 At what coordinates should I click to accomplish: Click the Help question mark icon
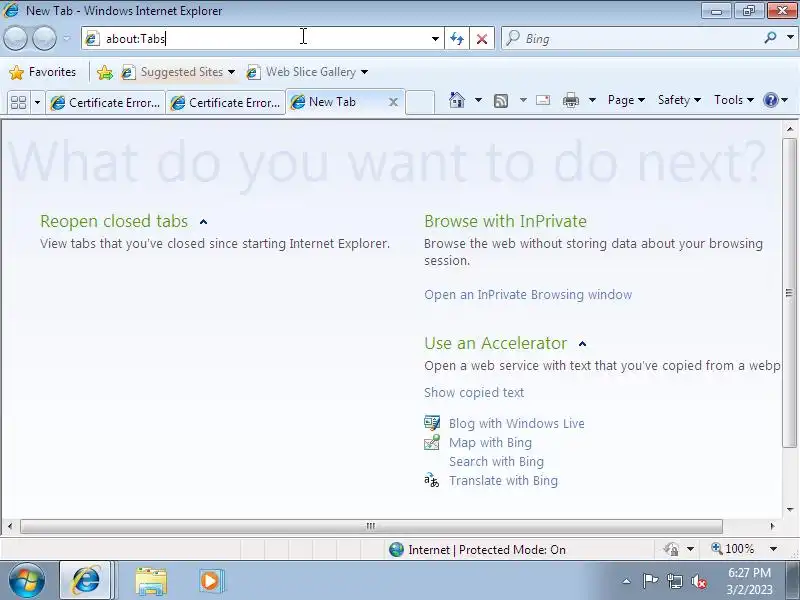click(x=770, y=100)
